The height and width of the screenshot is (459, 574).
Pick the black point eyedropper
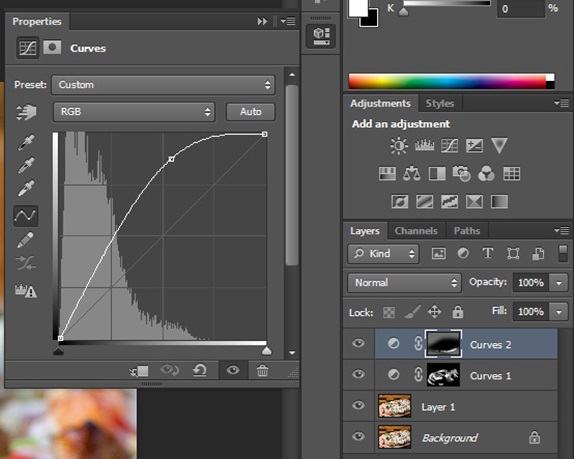tap(26, 142)
